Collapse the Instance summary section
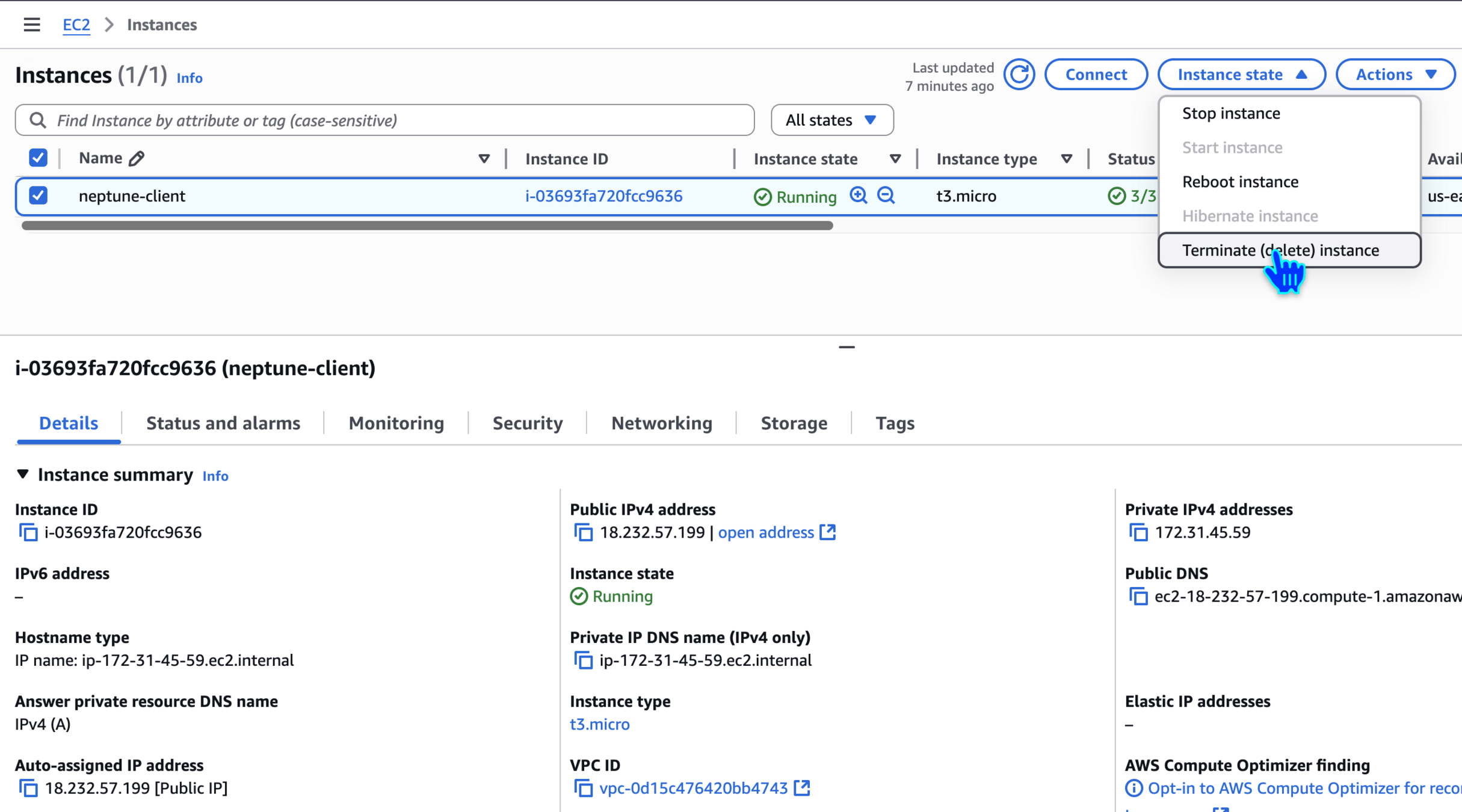Image resolution: width=1462 pixels, height=812 pixels. coord(23,475)
